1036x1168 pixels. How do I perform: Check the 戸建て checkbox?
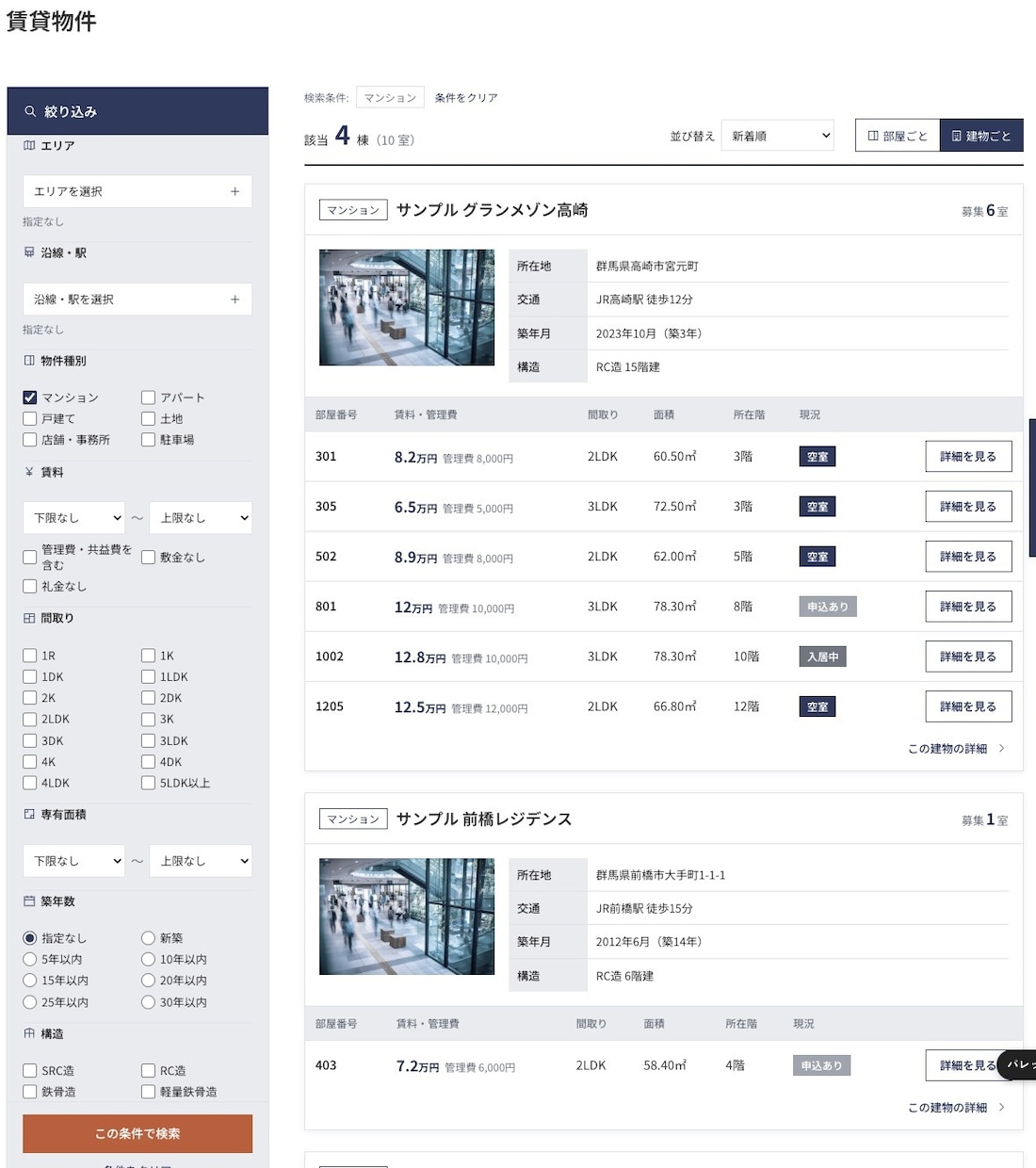coord(30,418)
